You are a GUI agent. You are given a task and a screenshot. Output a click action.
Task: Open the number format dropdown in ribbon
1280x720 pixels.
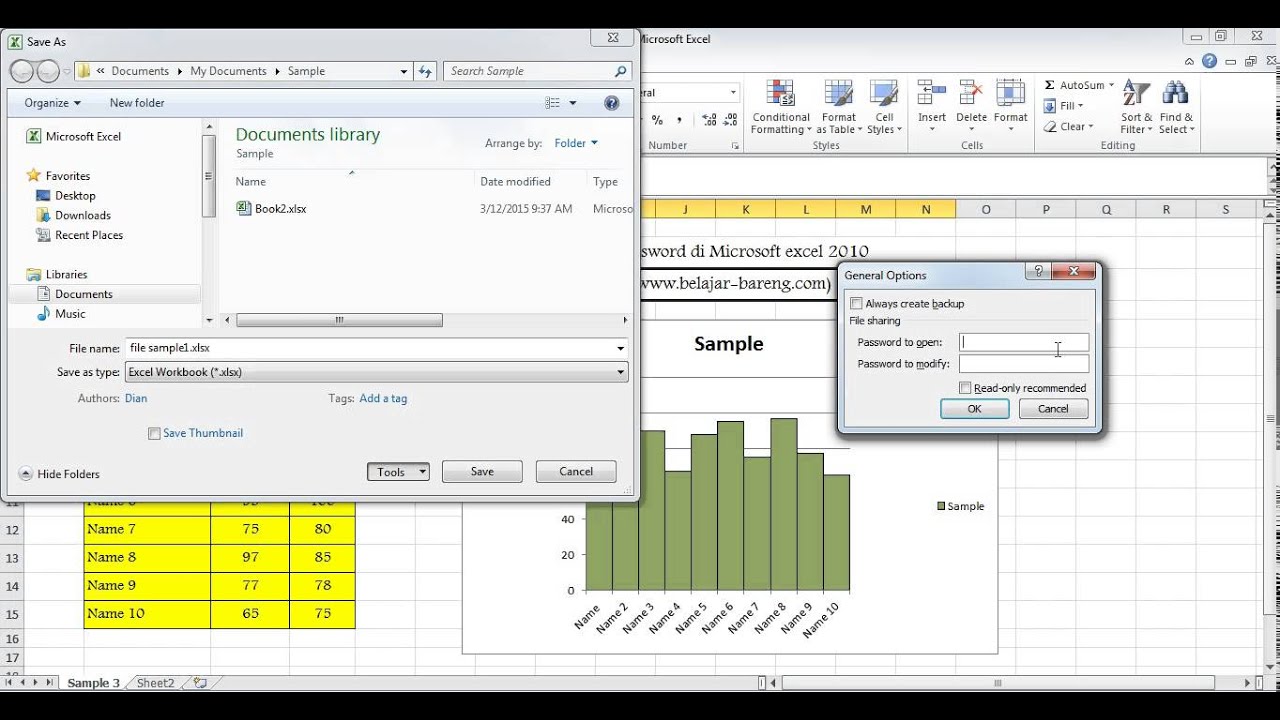(x=733, y=93)
